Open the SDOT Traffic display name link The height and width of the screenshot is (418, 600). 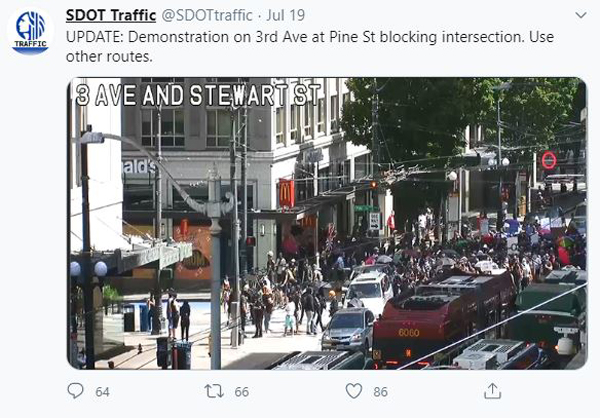click(111, 15)
